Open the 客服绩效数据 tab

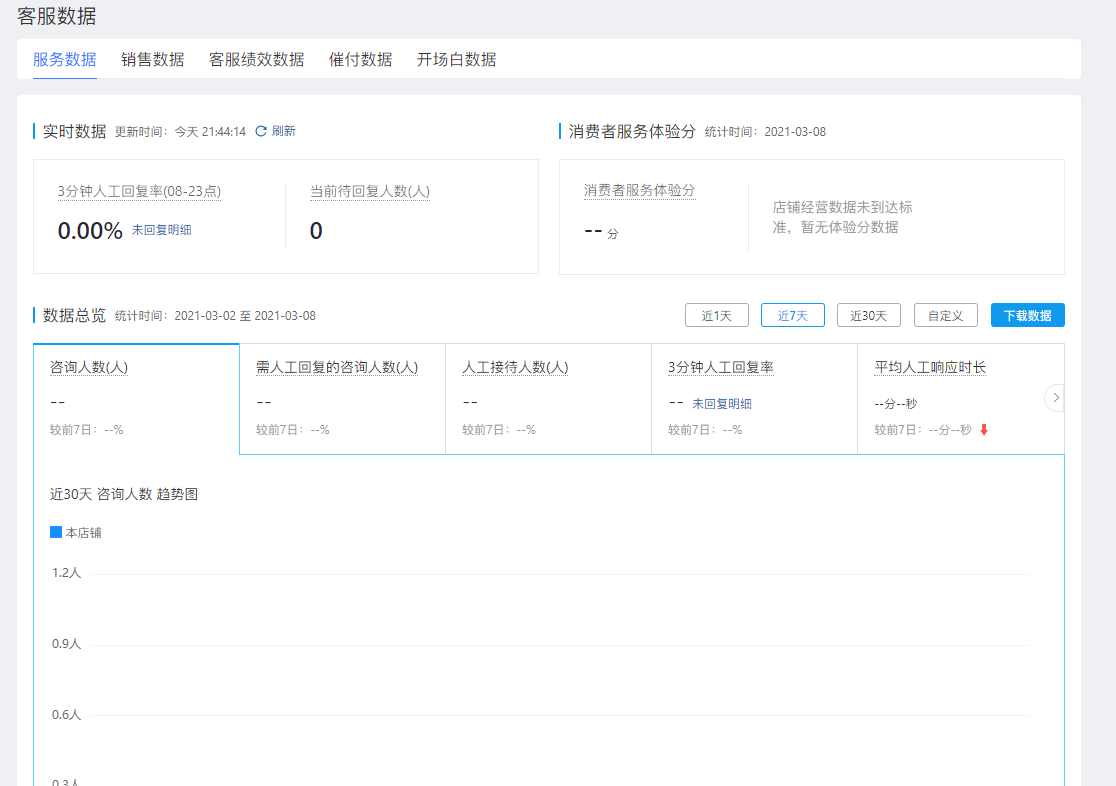coord(256,59)
